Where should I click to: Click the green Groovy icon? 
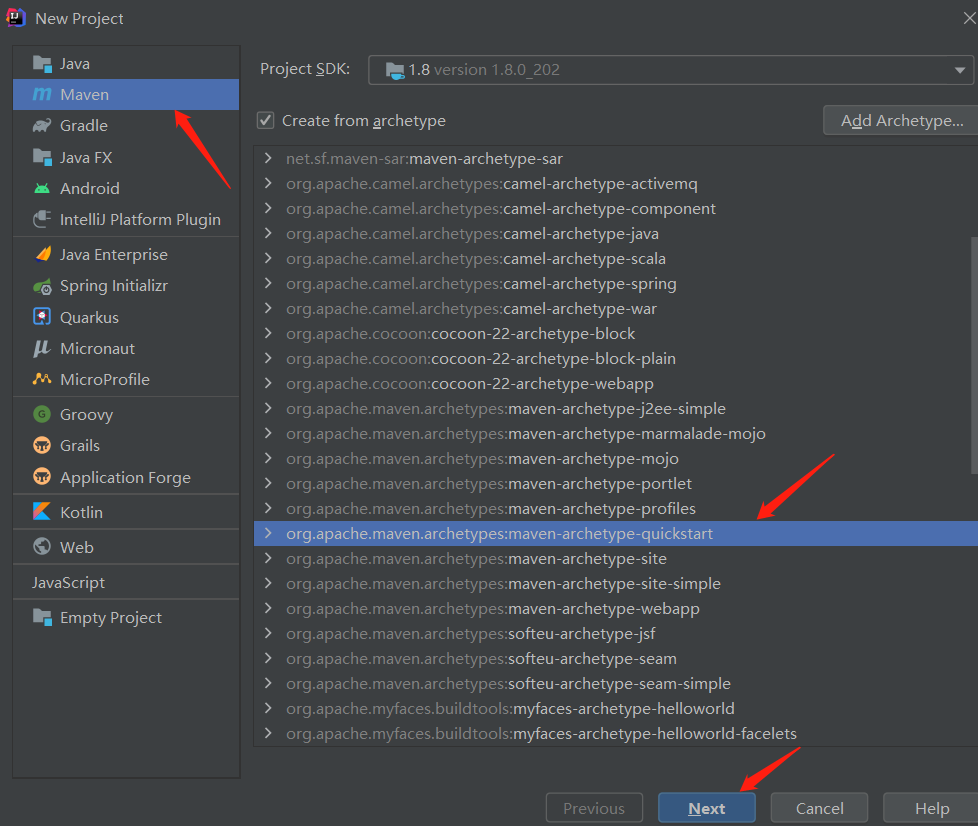pos(42,414)
